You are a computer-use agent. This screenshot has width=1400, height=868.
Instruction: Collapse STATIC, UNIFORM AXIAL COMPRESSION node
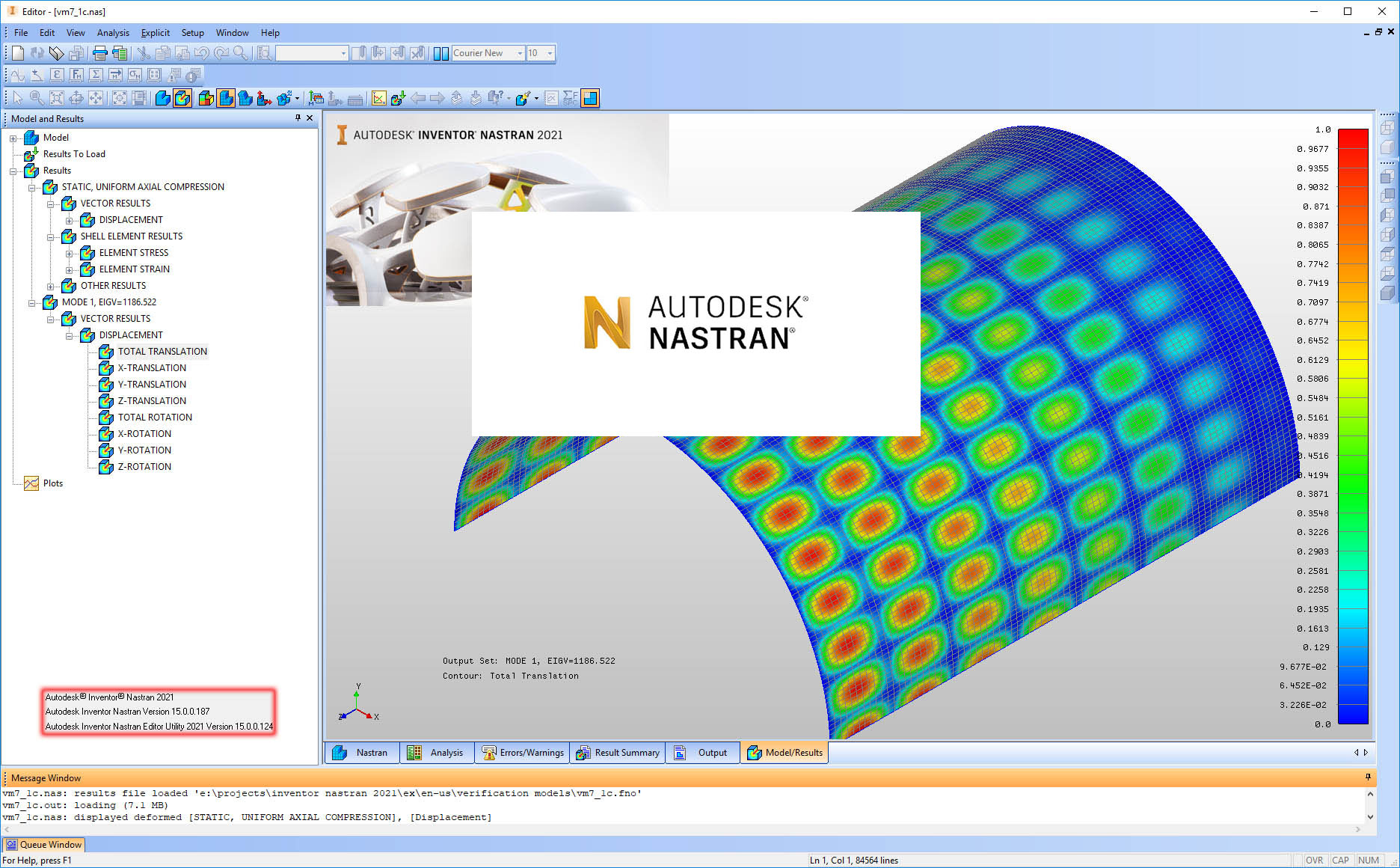coord(31,188)
